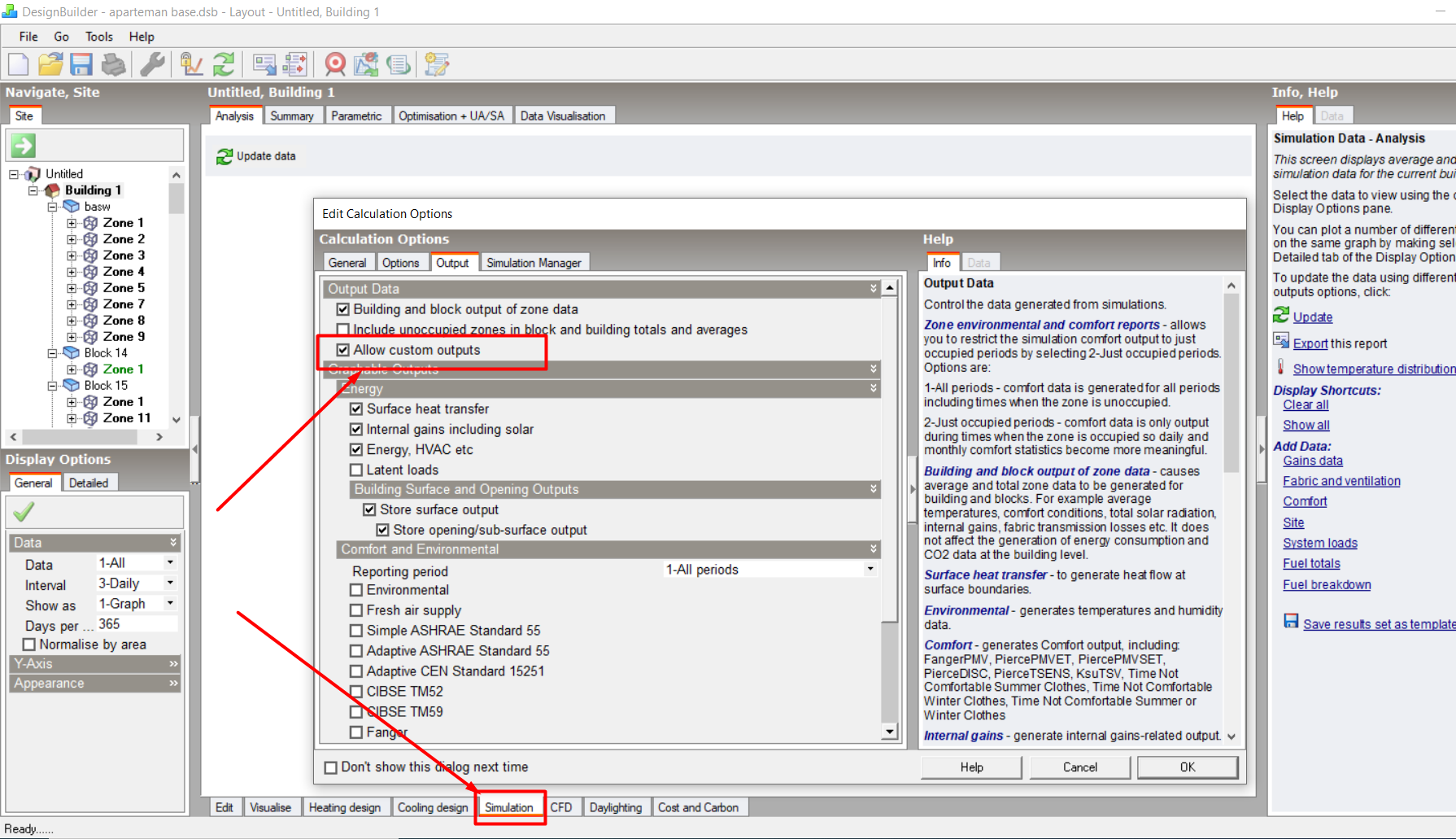Click the save results template disk icon
Screen dimensions: 1456x839
(1291, 621)
